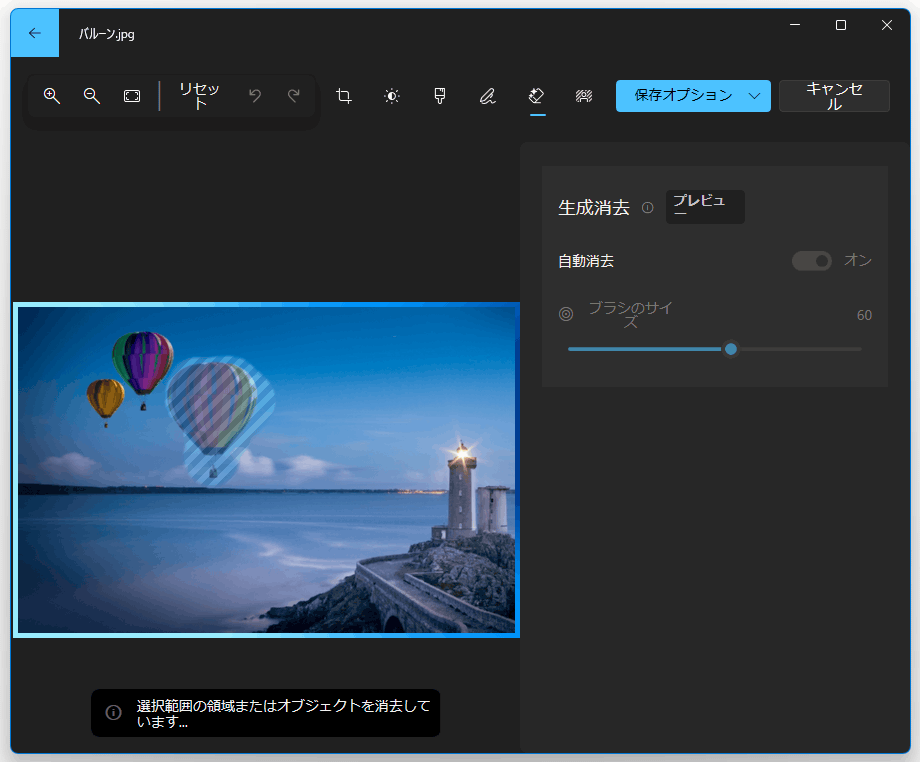Viewport: 920px width, 762px height.
Task: Click the バルーン.jpg file title
Action: 107,34
